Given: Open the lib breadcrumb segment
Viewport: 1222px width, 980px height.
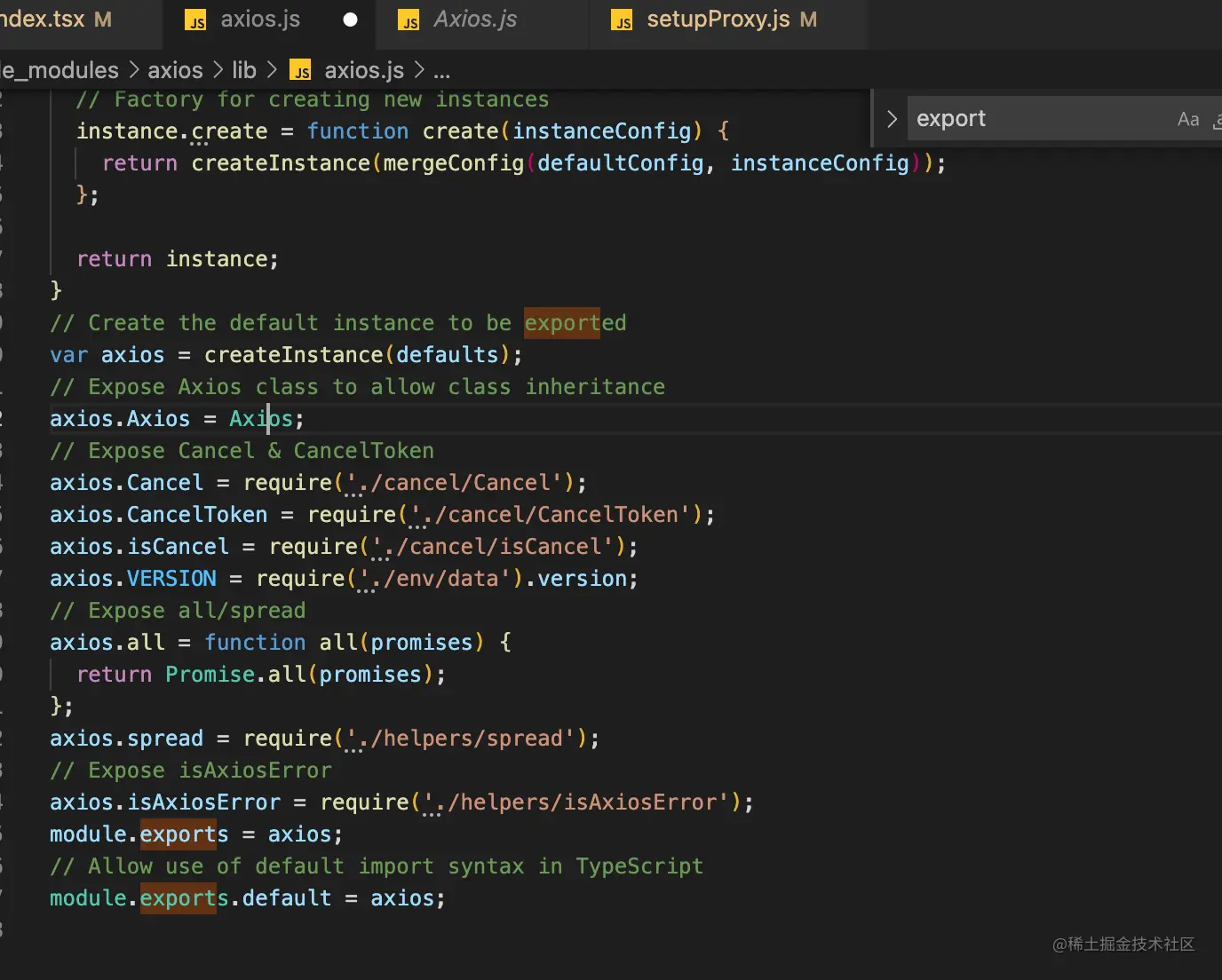Looking at the screenshot, I should click(244, 70).
